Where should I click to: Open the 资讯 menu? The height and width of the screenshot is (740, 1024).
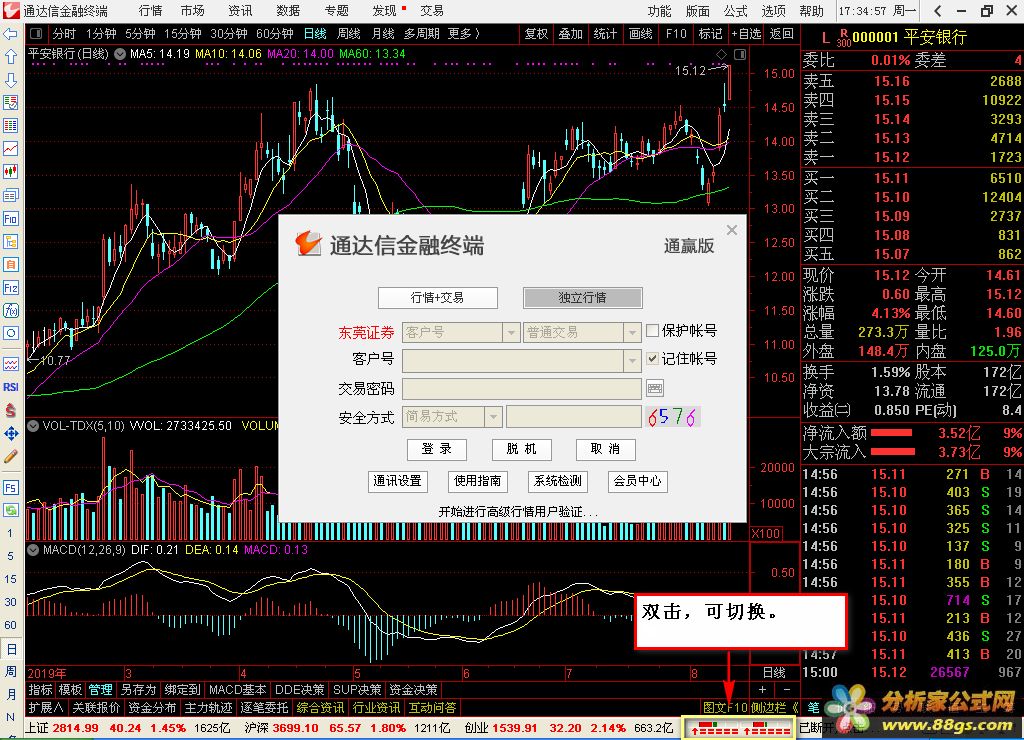tap(240, 10)
